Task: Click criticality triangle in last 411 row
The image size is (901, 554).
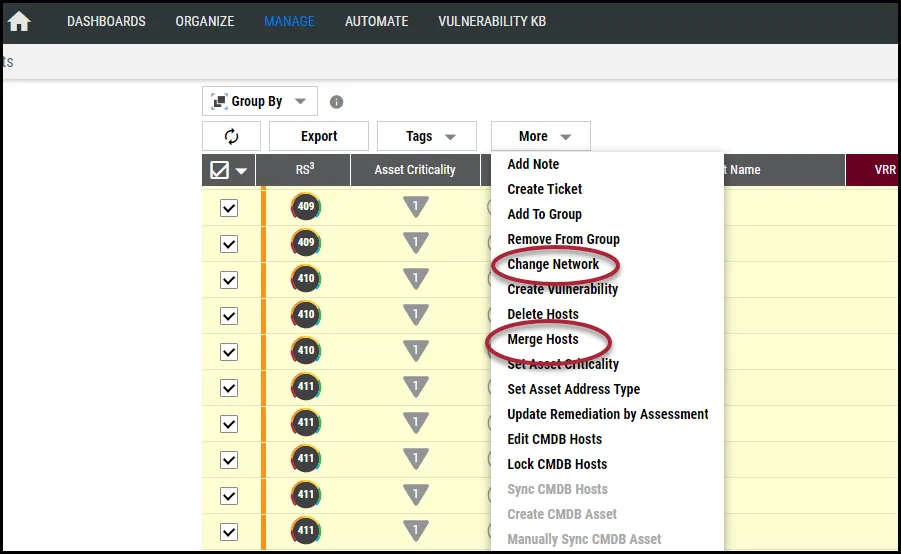Action: click(x=415, y=530)
